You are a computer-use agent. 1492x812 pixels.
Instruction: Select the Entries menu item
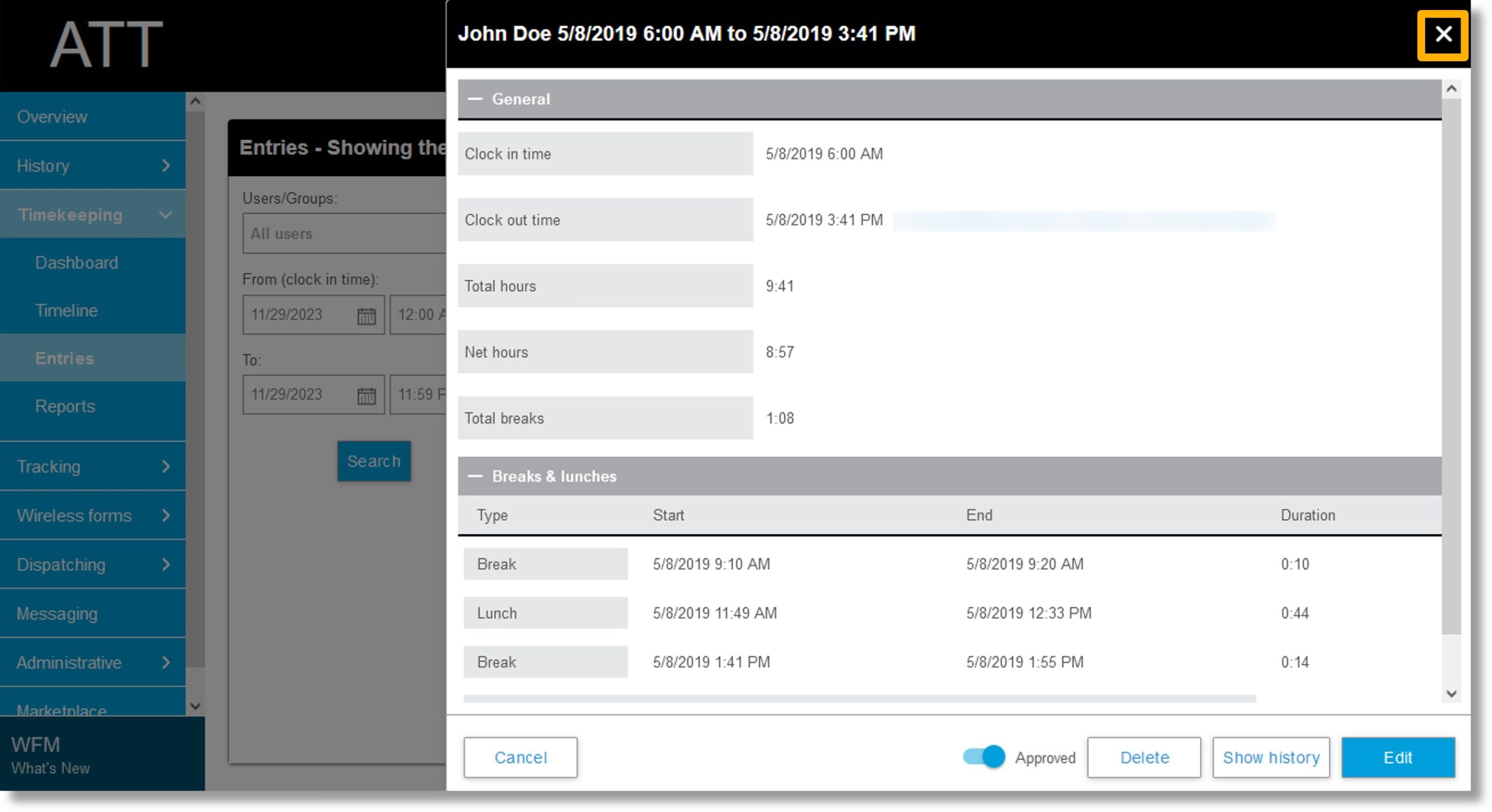[x=65, y=358]
